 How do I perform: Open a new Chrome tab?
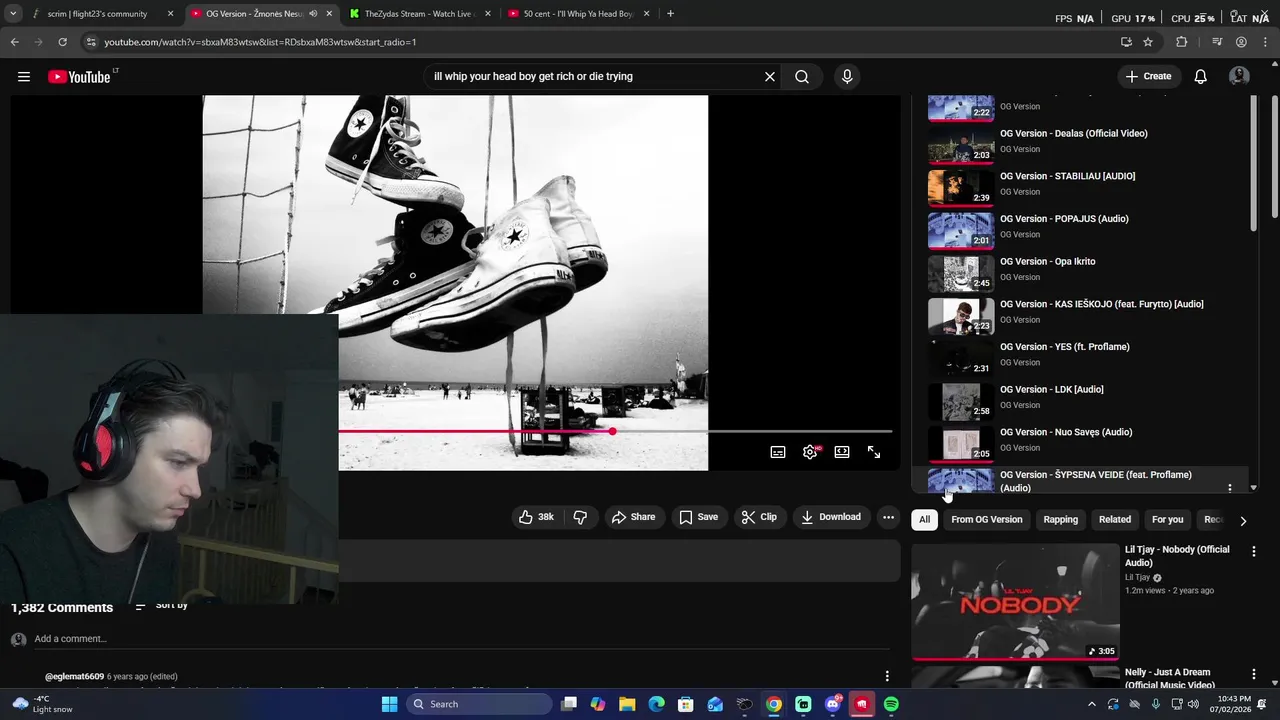(670, 14)
